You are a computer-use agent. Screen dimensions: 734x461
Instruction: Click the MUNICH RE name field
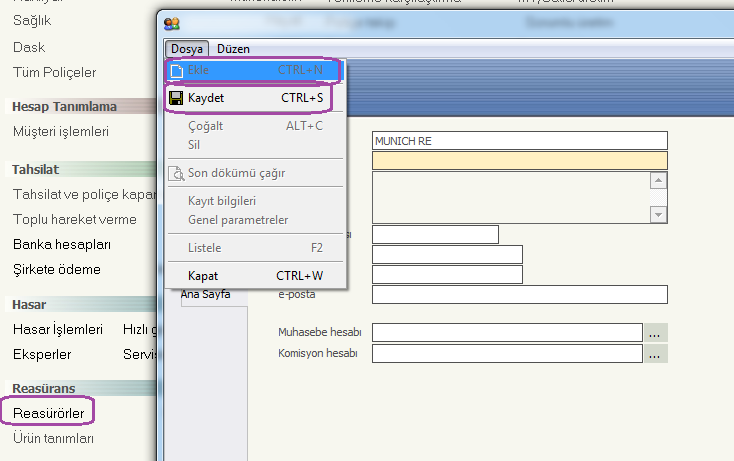[518, 141]
